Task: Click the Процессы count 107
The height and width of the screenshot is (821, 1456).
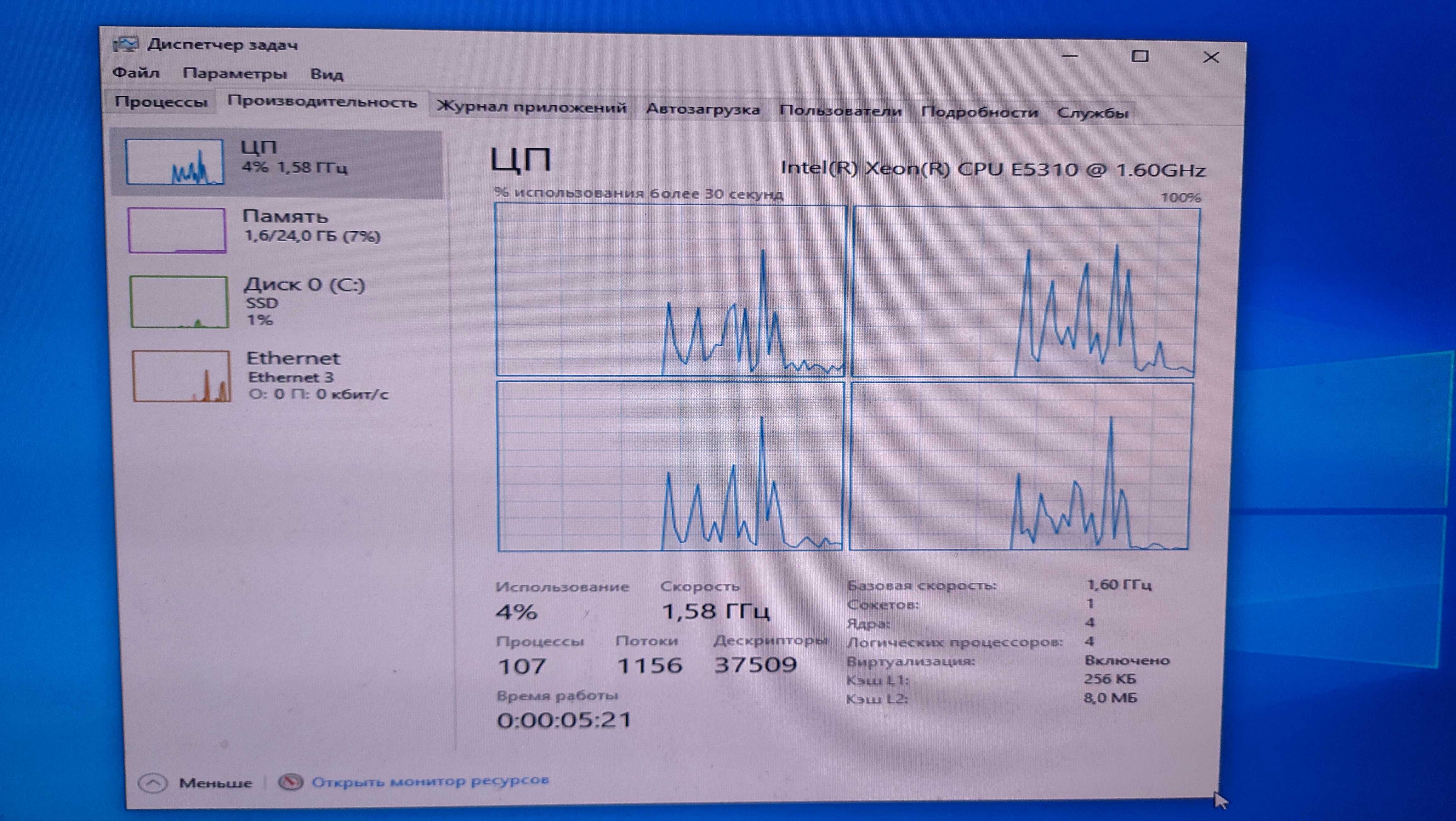Action: (x=522, y=666)
